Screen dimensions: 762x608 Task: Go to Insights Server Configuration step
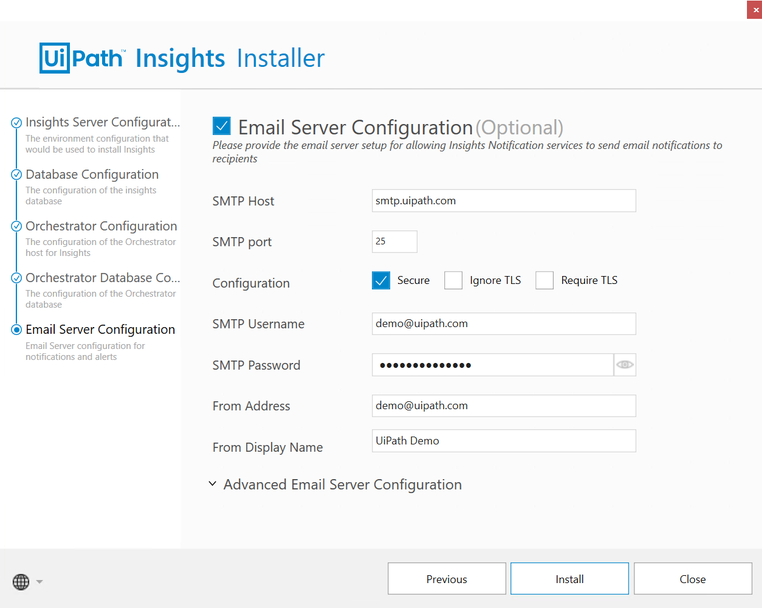[103, 122]
